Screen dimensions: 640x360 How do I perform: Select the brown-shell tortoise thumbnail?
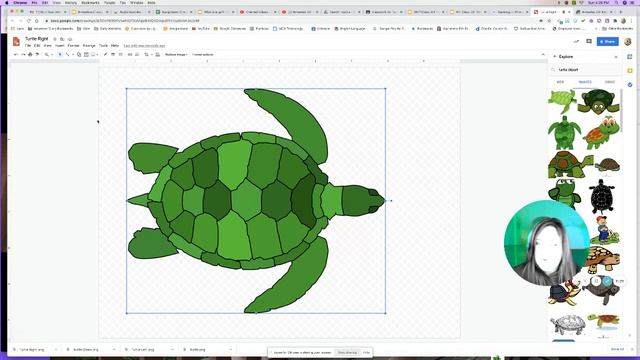[570, 164]
